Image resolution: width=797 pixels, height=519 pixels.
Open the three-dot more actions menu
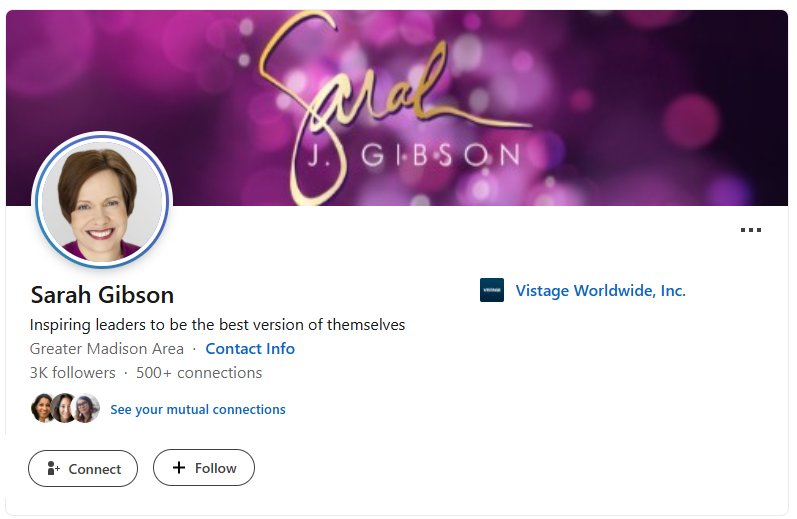point(751,230)
